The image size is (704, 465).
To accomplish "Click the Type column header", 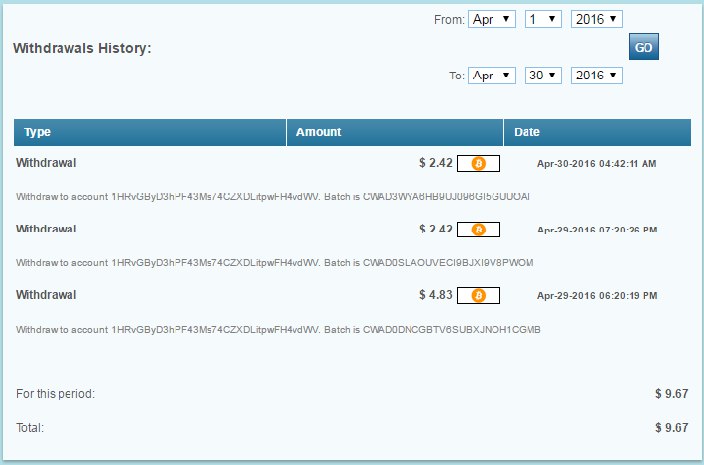I will coord(38,132).
